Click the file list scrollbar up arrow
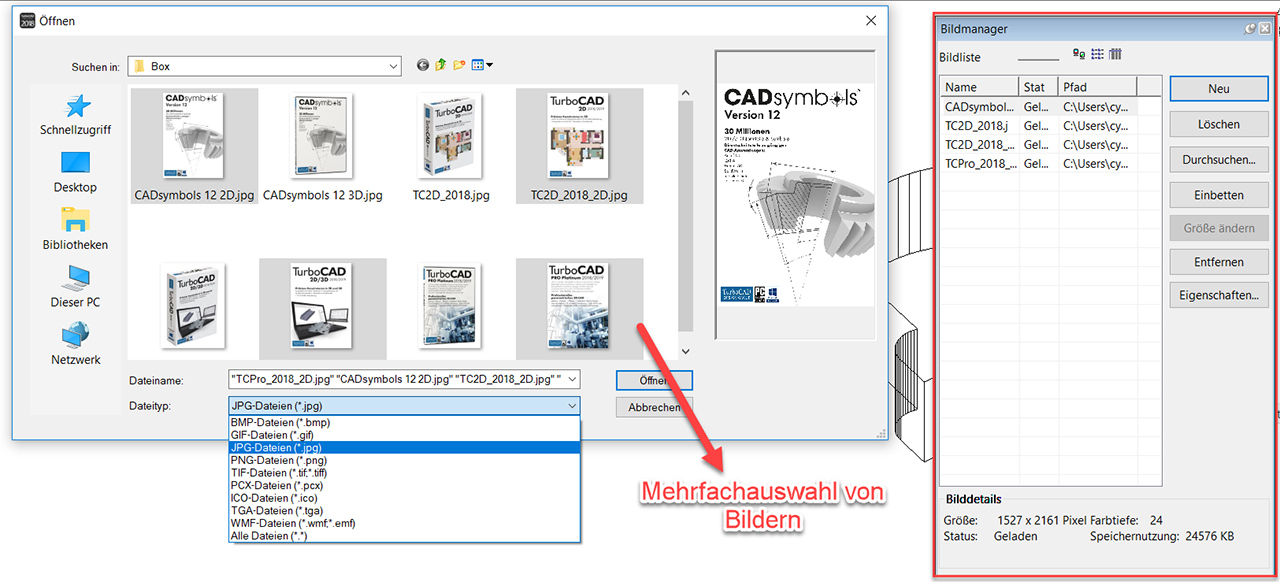Viewport: 1280px width, 582px height. 685,94
